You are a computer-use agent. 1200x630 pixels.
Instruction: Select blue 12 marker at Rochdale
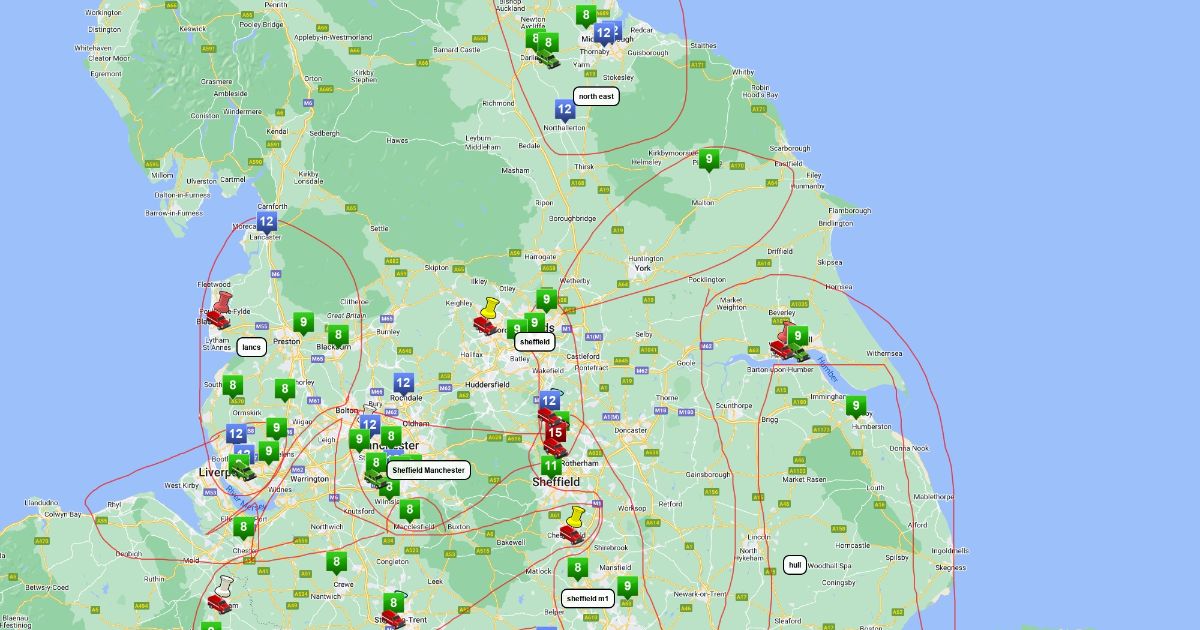click(x=403, y=383)
